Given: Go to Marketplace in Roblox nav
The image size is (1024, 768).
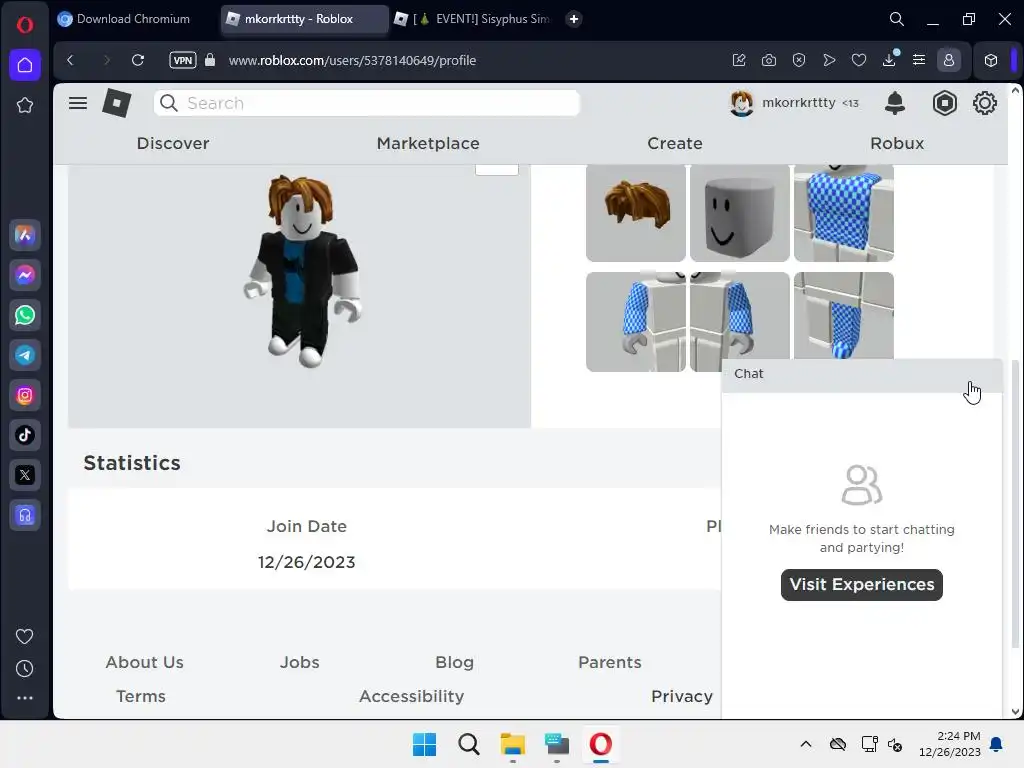Looking at the screenshot, I should [x=428, y=143].
